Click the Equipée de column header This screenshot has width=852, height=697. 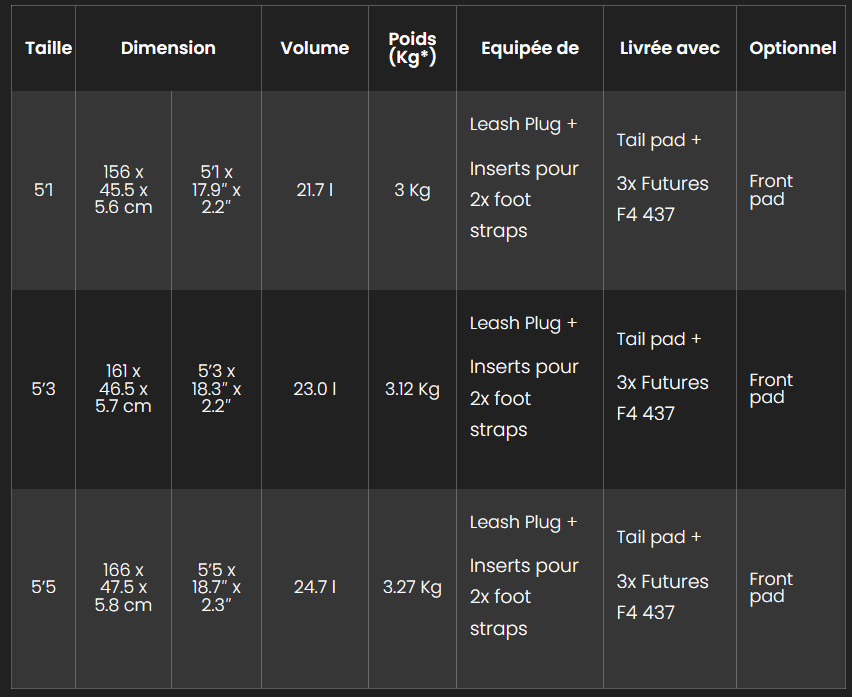tap(529, 48)
